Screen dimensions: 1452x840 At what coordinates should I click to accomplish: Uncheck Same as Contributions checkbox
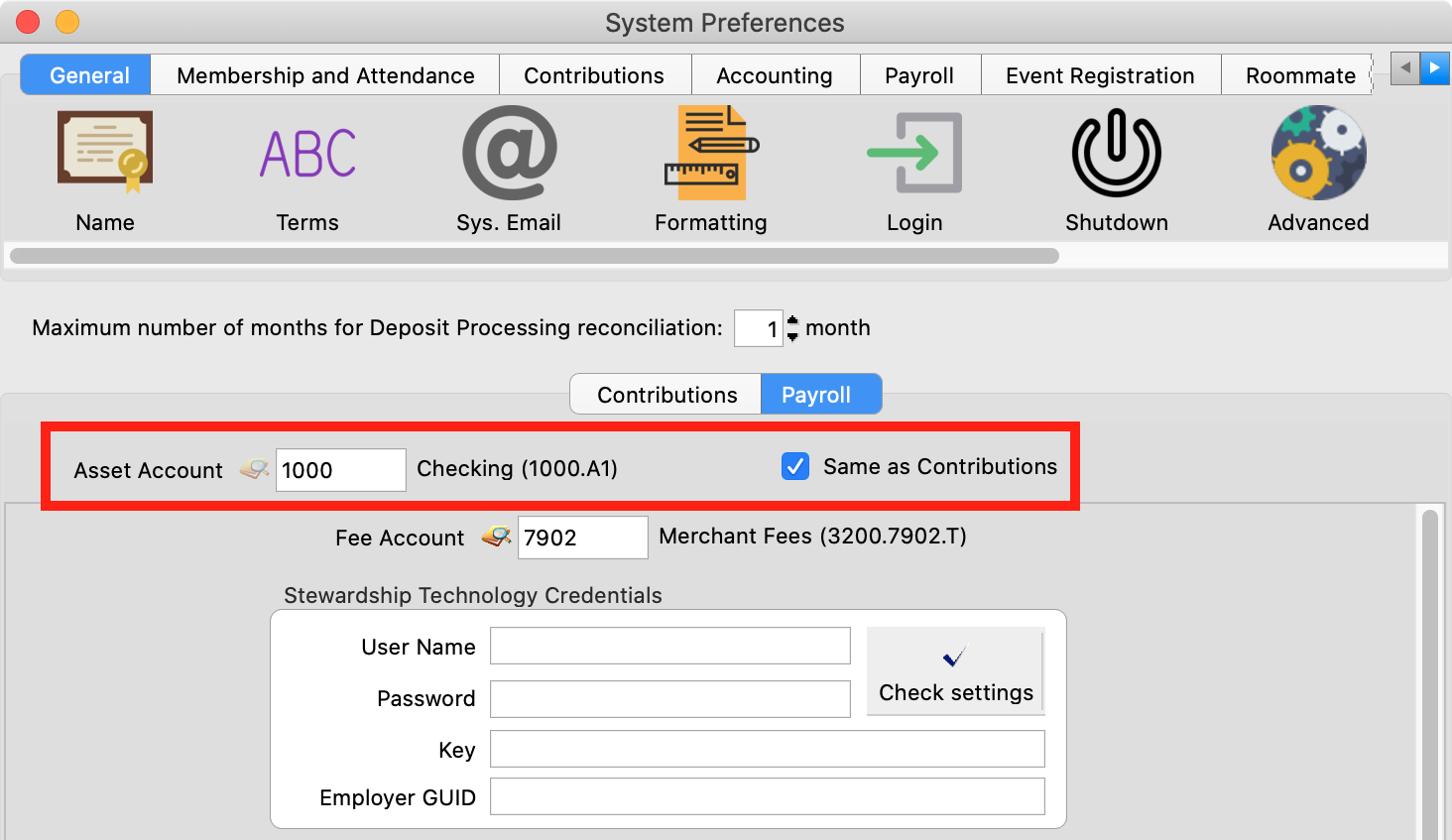[795, 466]
